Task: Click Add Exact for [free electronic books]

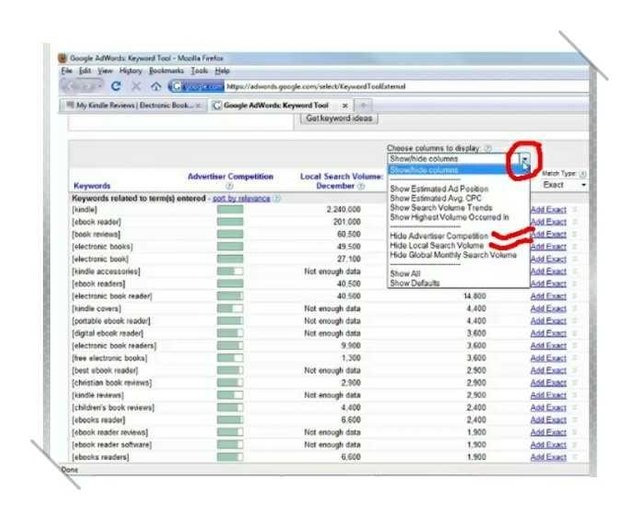Action: click(548, 358)
